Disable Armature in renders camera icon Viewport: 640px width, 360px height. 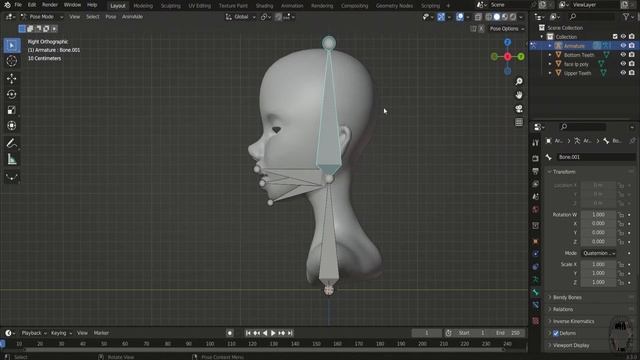point(631,46)
